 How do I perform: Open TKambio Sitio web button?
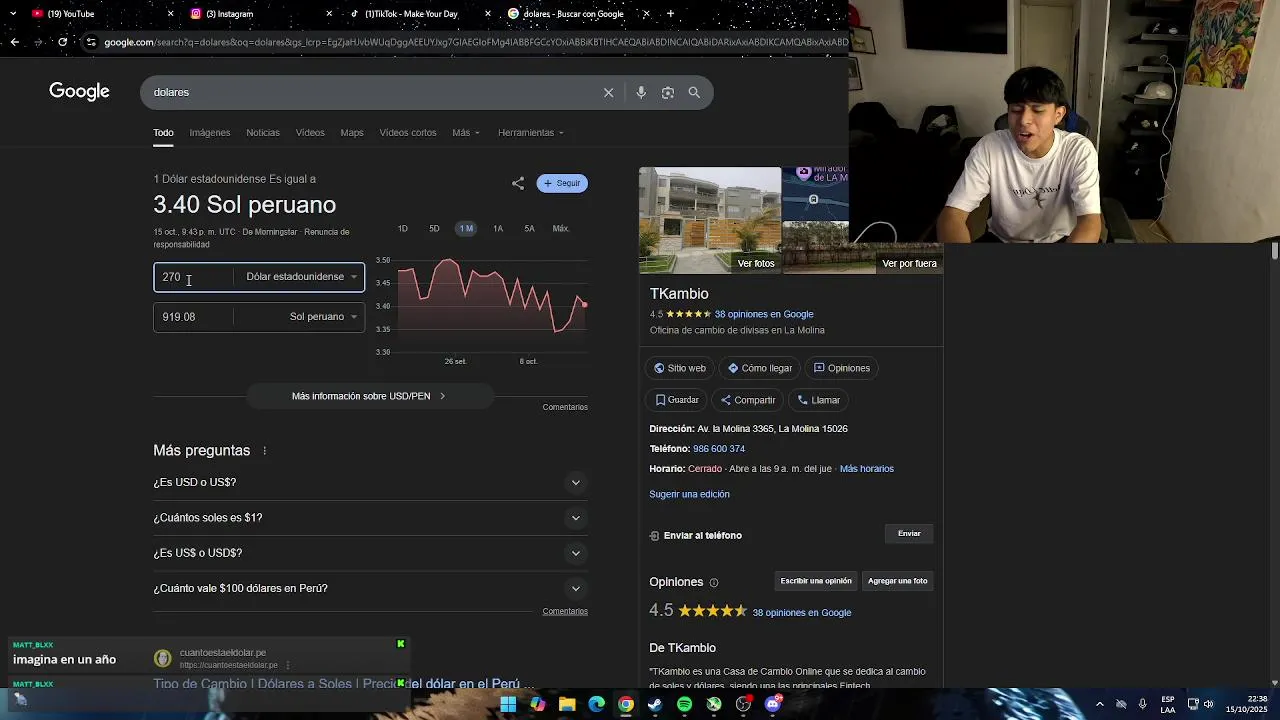(680, 368)
